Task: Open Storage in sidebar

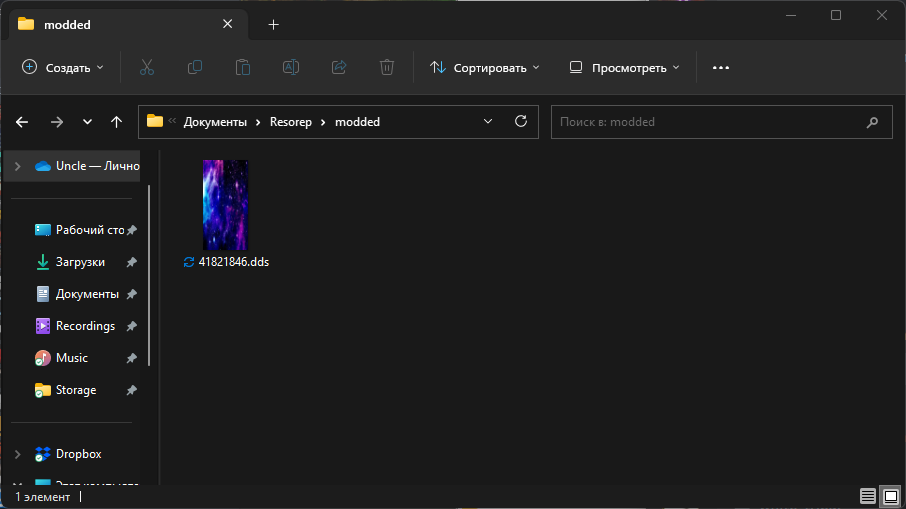Action: pyautogui.click(x=65, y=391)
